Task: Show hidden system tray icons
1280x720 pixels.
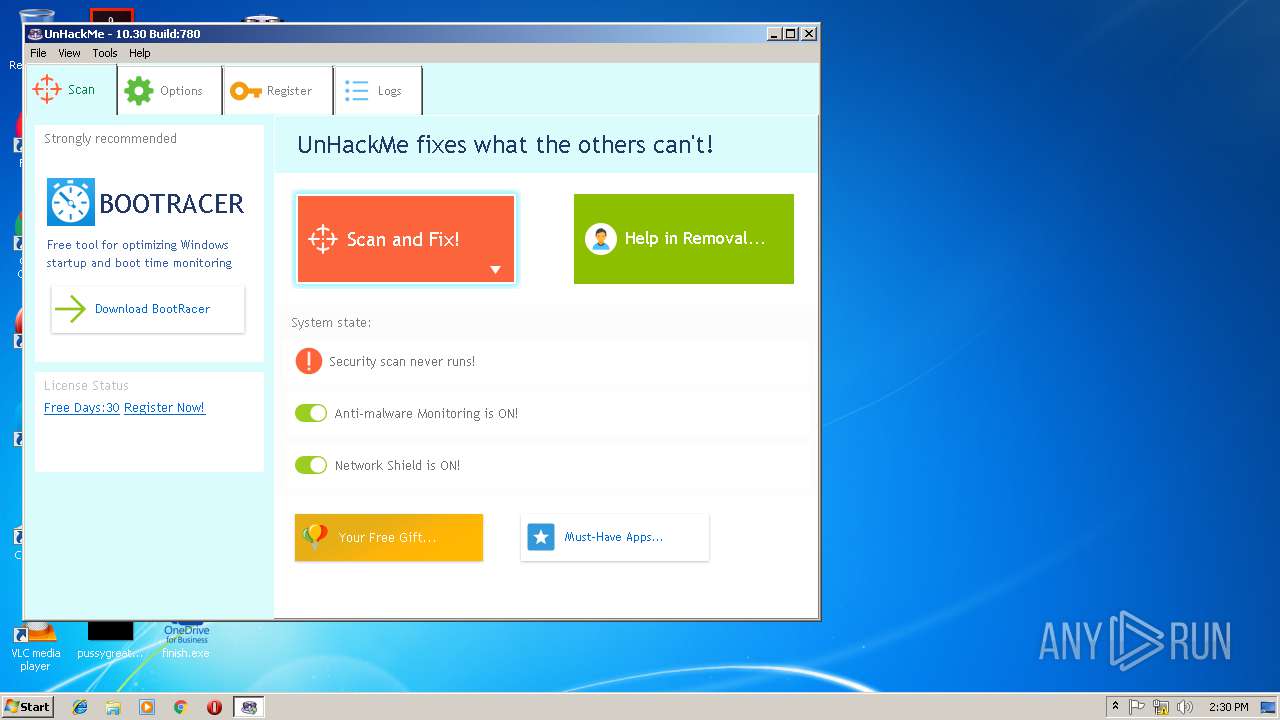Action: coord(1115,707)
